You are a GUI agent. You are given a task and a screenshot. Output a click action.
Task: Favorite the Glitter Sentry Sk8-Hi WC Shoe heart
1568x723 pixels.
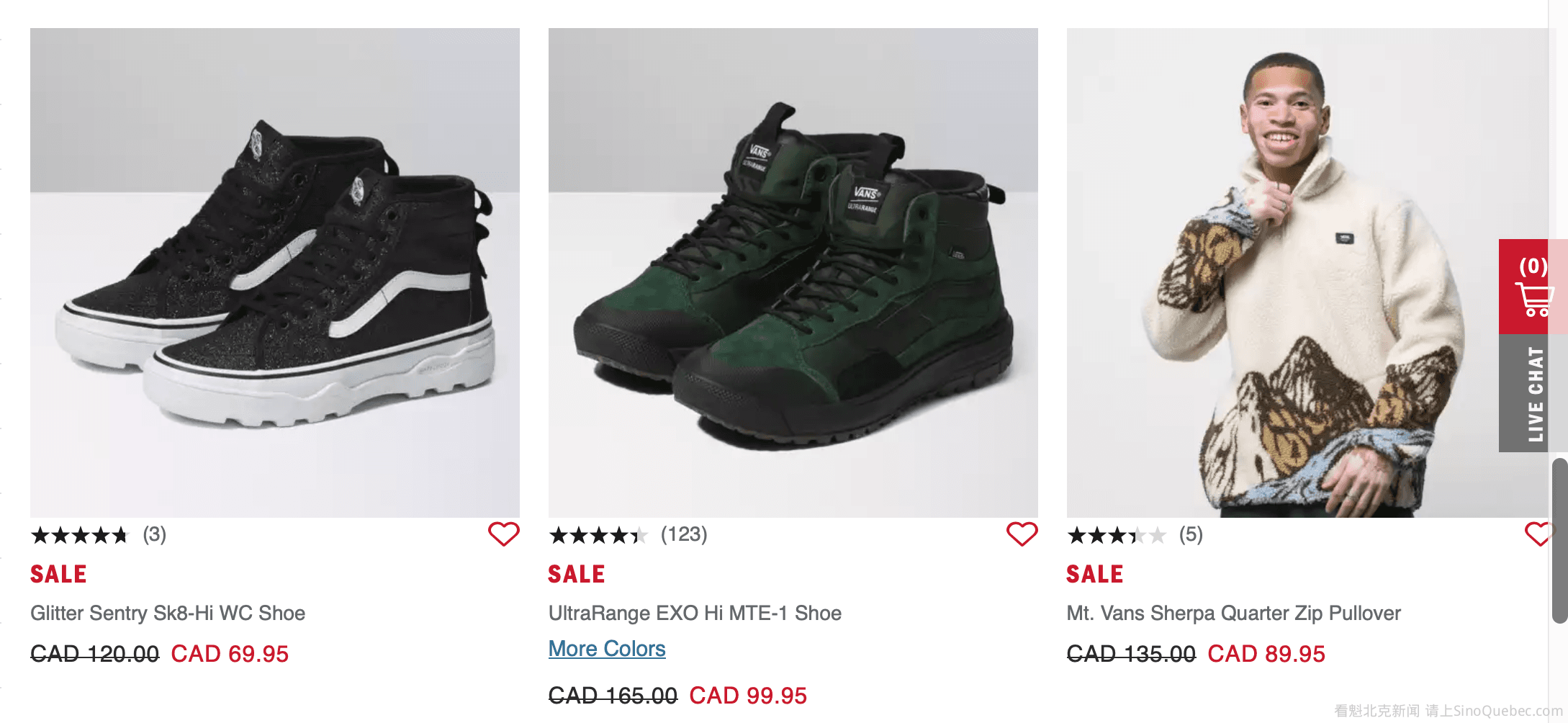click(503, 534)
